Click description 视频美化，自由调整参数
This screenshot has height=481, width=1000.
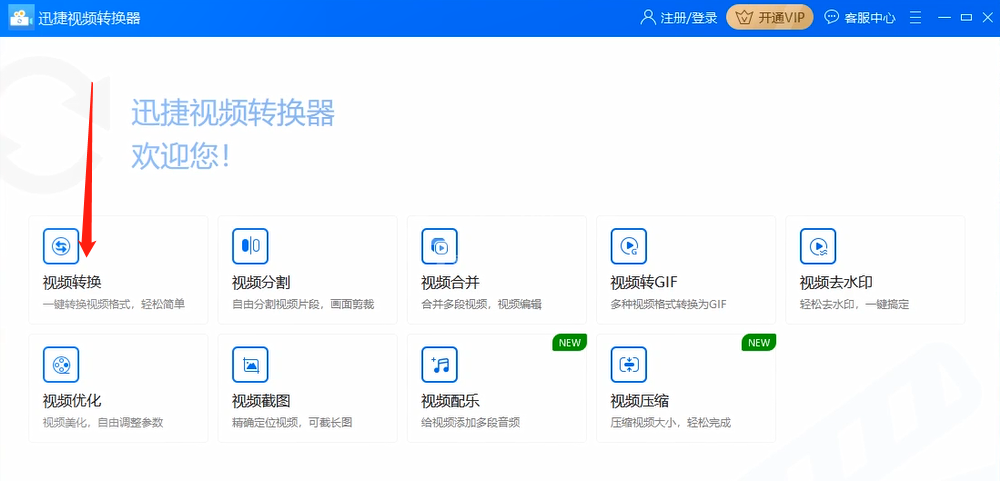pyautogui.click(x=103, y=422)
